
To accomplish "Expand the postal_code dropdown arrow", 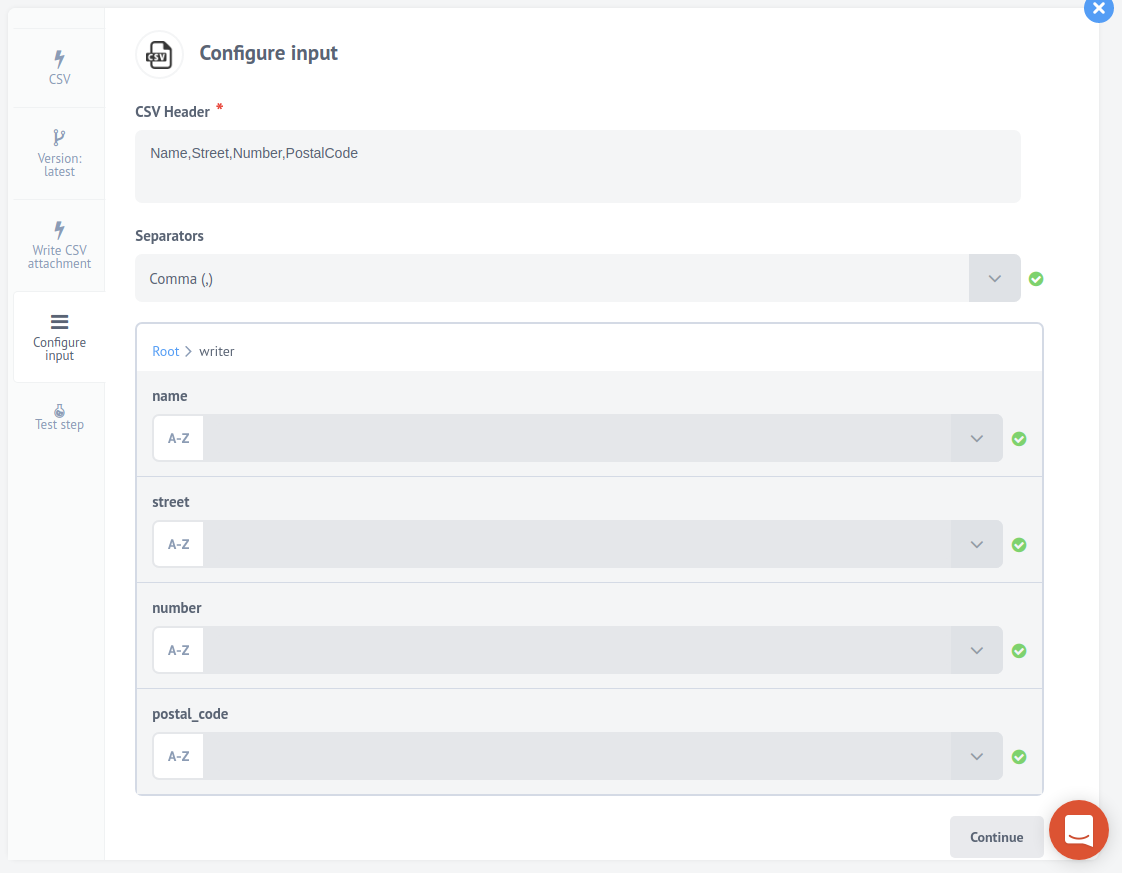I will (977, 756).
